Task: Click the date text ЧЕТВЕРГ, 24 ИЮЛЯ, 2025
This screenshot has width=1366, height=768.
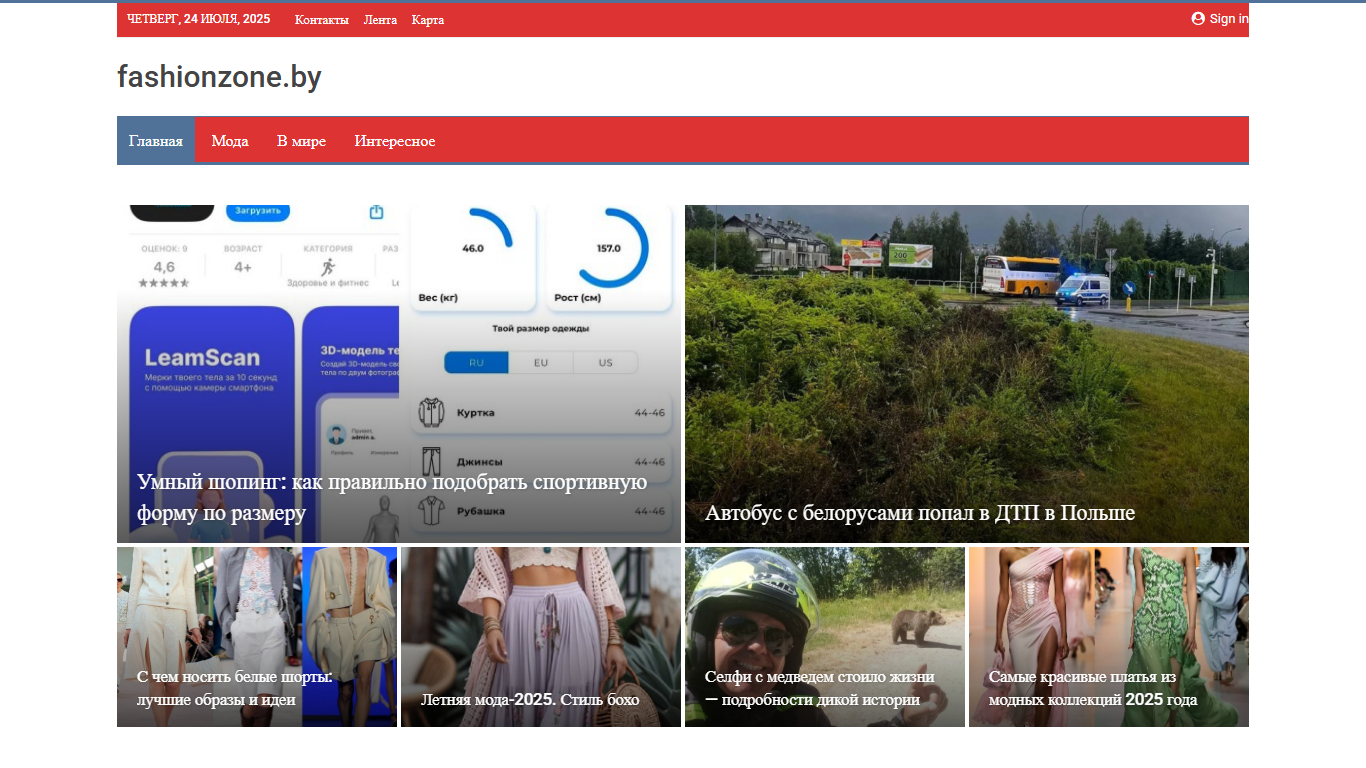Action: coord(198,19)
